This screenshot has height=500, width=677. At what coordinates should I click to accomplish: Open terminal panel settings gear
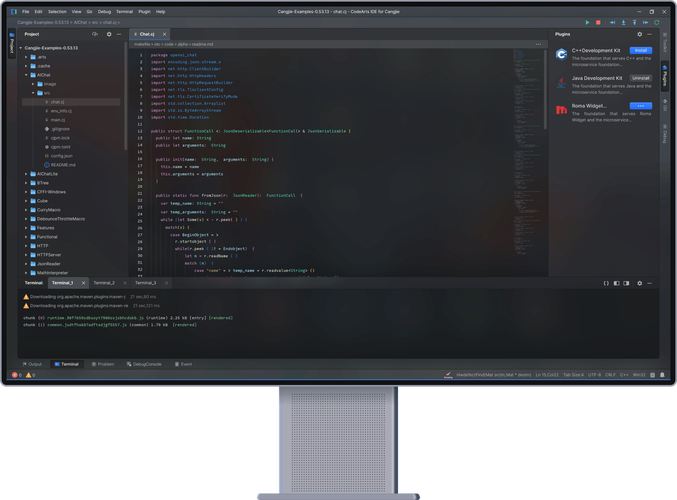pyautogui.click(x=640, y=283)
